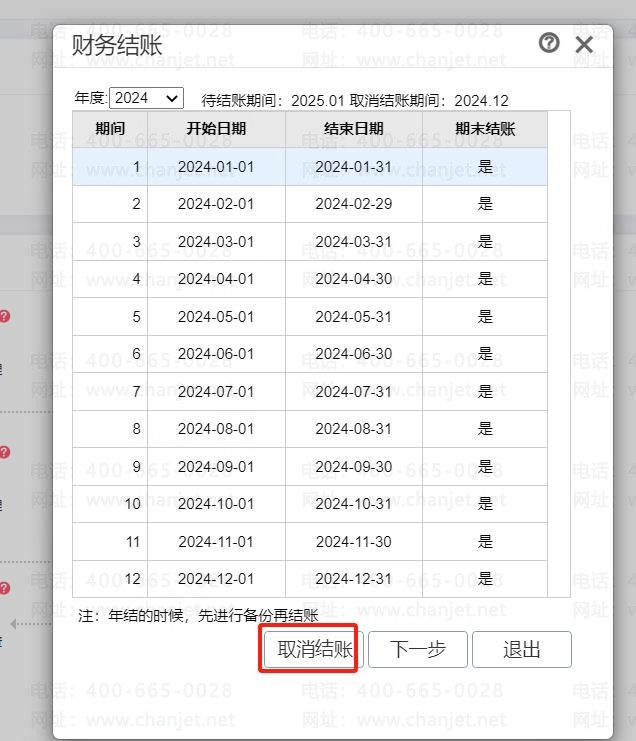
Task: Select the 2024-06-30 end date cell
Action: pos(354,354)
